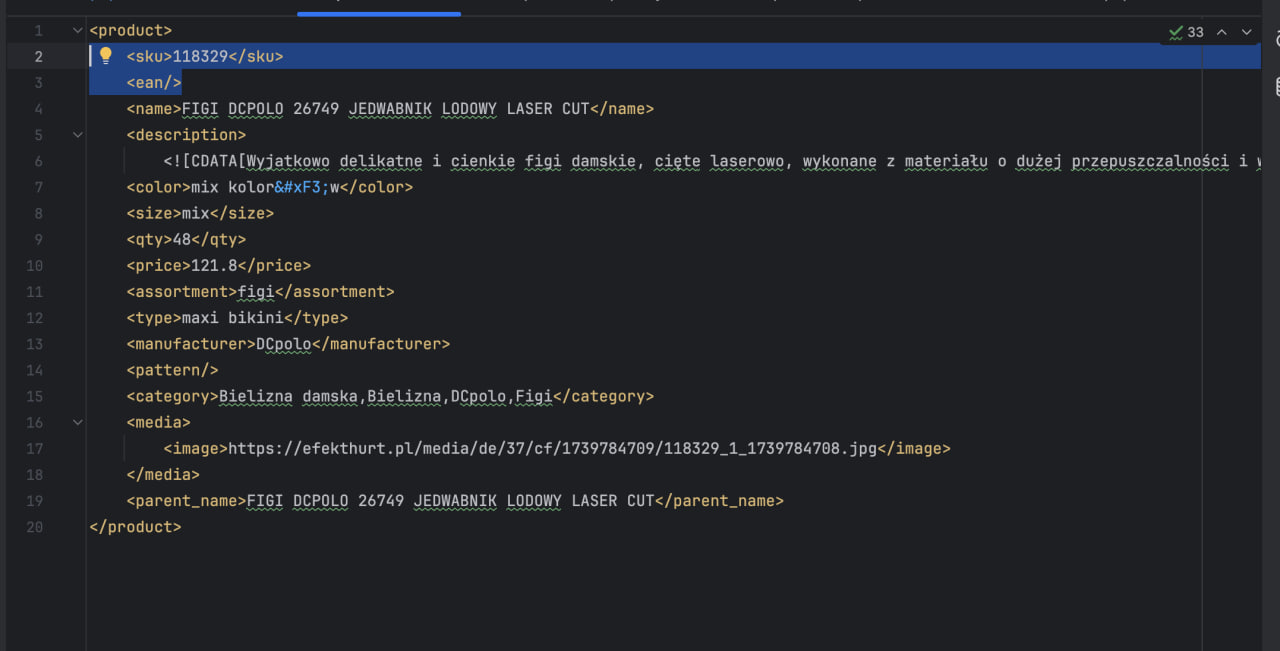
Task: Collapse the product element fold arrow
Action: (78, 31)
